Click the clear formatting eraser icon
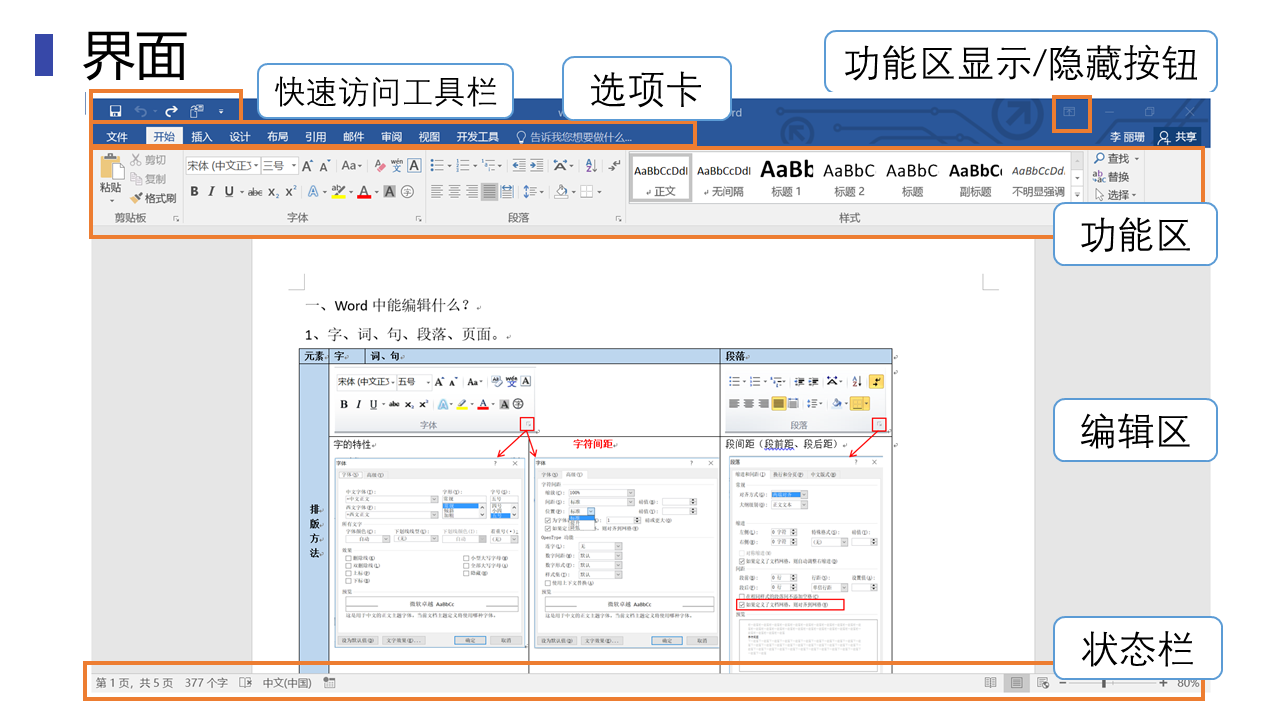 (x=379, y=166)
